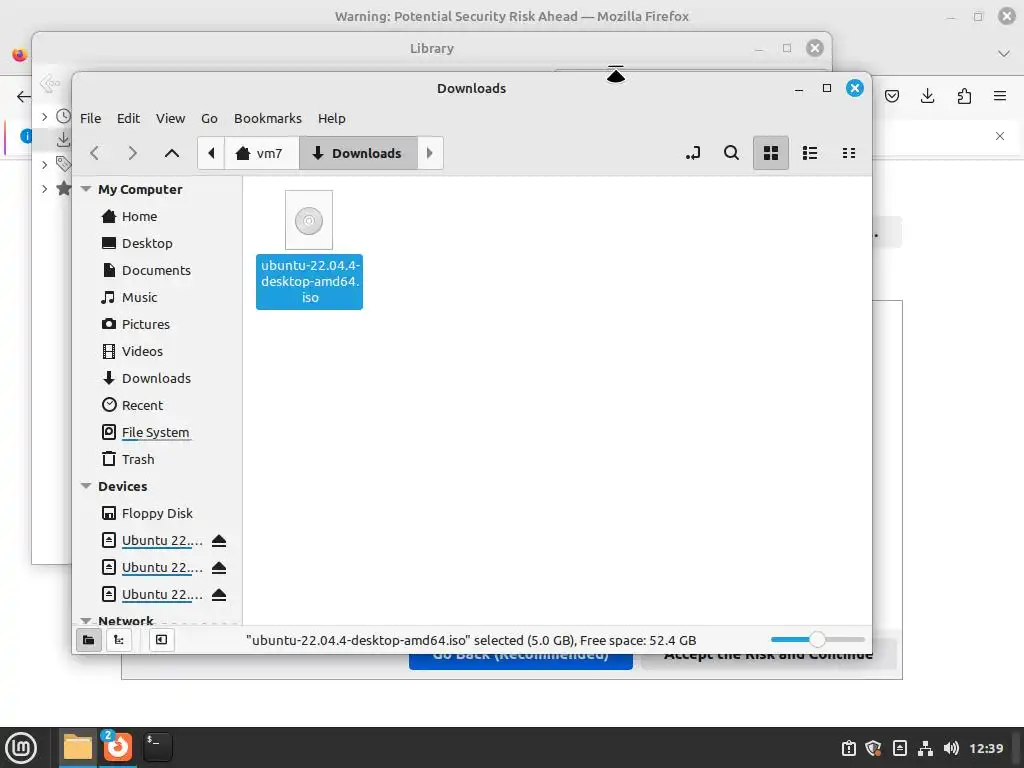Open the File menu
Screen dimensions: 1024x768
point(90,118)
